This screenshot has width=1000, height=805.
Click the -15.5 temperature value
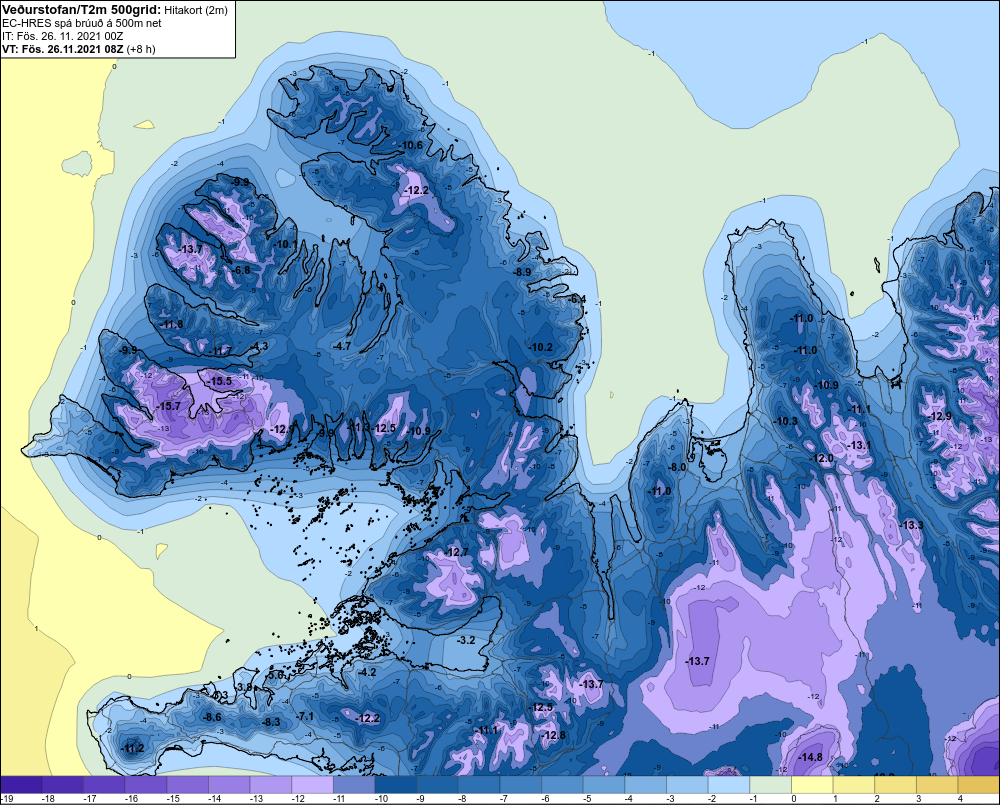click(x=220, y=381)
